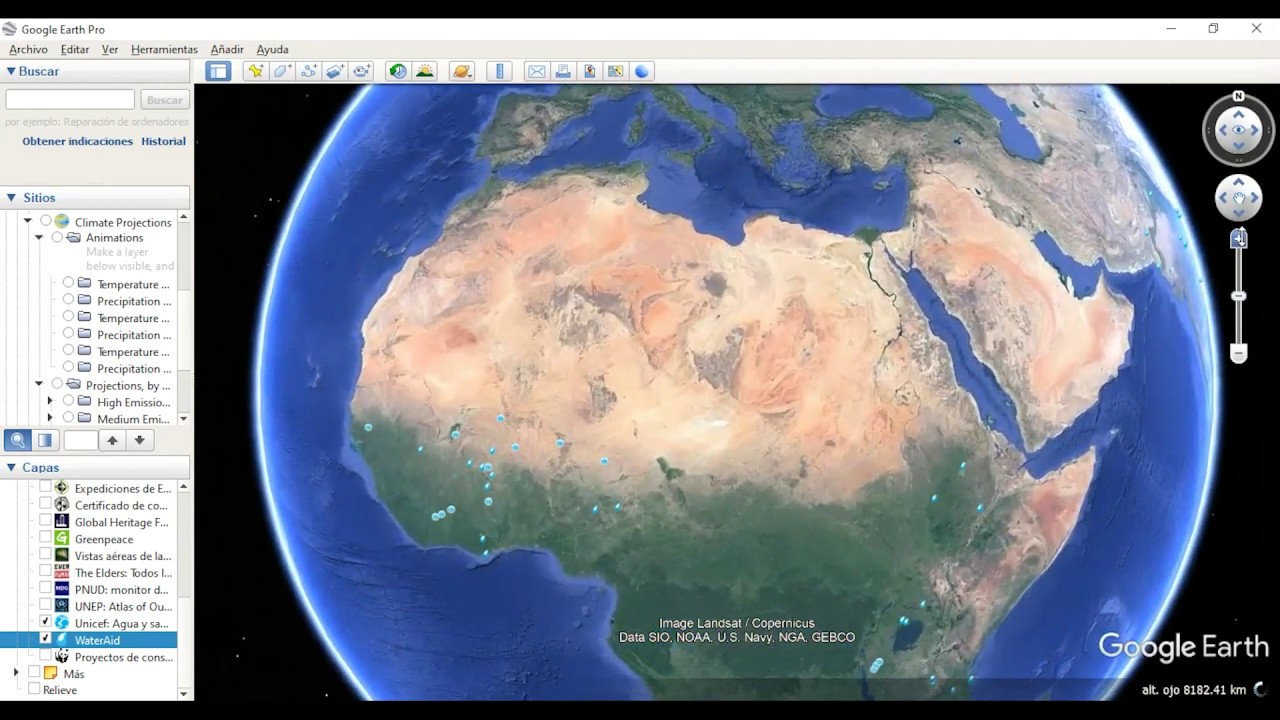
Task: Collapse the Animations folder node
Action: pyautogui.click(x=39, y=237)
